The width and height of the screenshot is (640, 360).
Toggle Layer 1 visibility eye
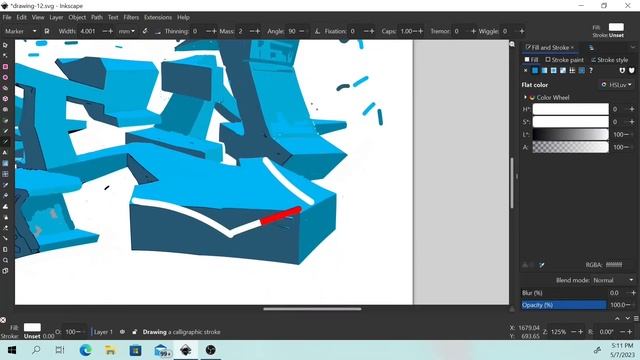[122, 332]
